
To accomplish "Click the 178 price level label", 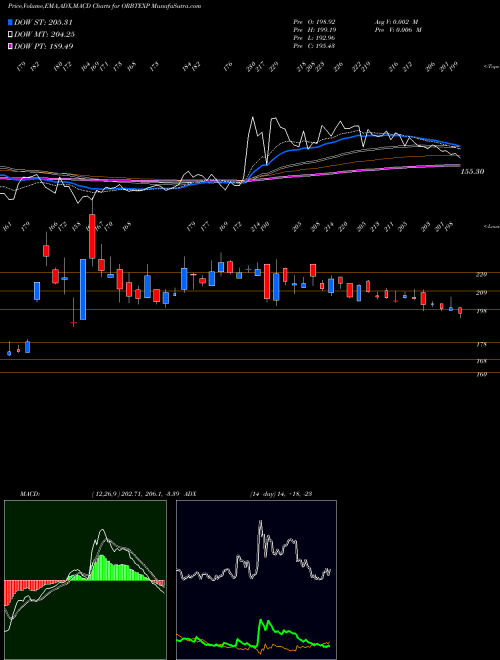I will 481,344.
